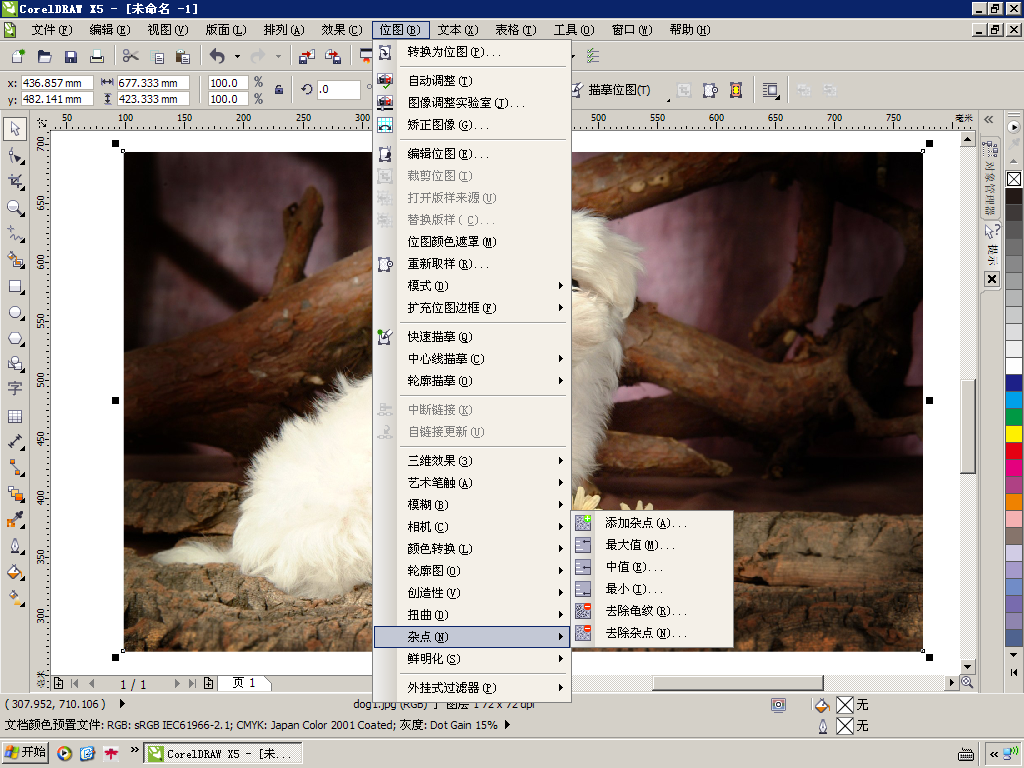Viewport: 1024px width, 768px height.
Task: Expand document color profile arrow
Action: (507, 725)
